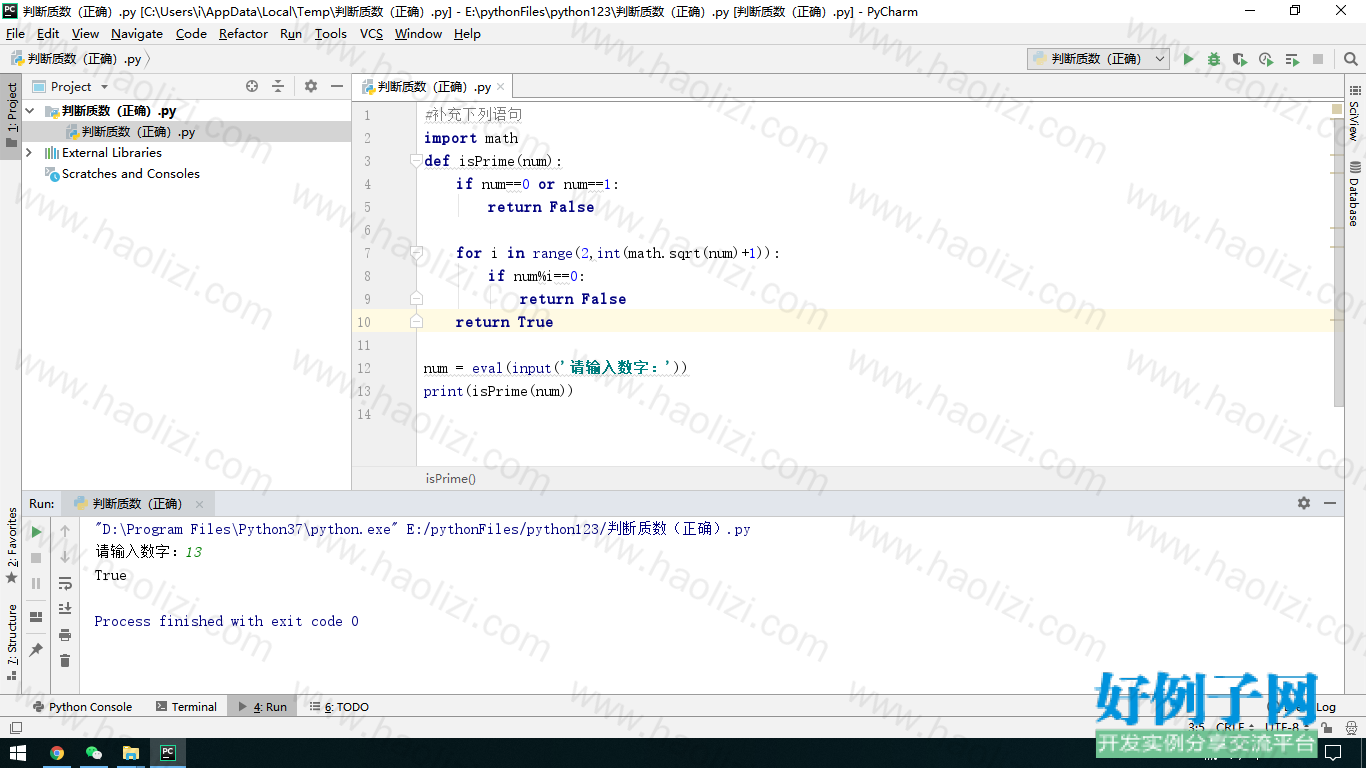Screen dimensions: 1366x768
Task: Click the yellow inspection indicator above editor scrollbar
Action: coord(1337,108)
